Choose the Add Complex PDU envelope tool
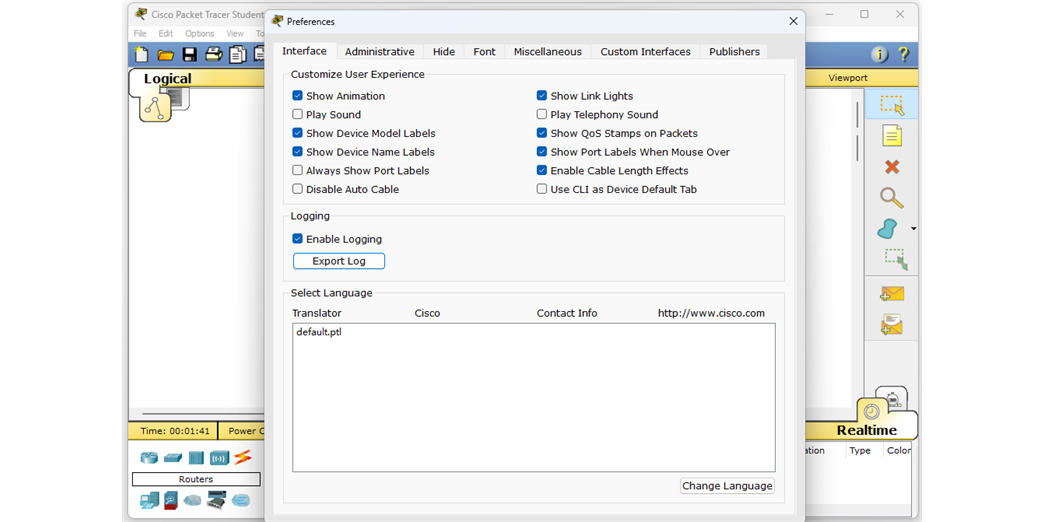 tap(892, 324)
